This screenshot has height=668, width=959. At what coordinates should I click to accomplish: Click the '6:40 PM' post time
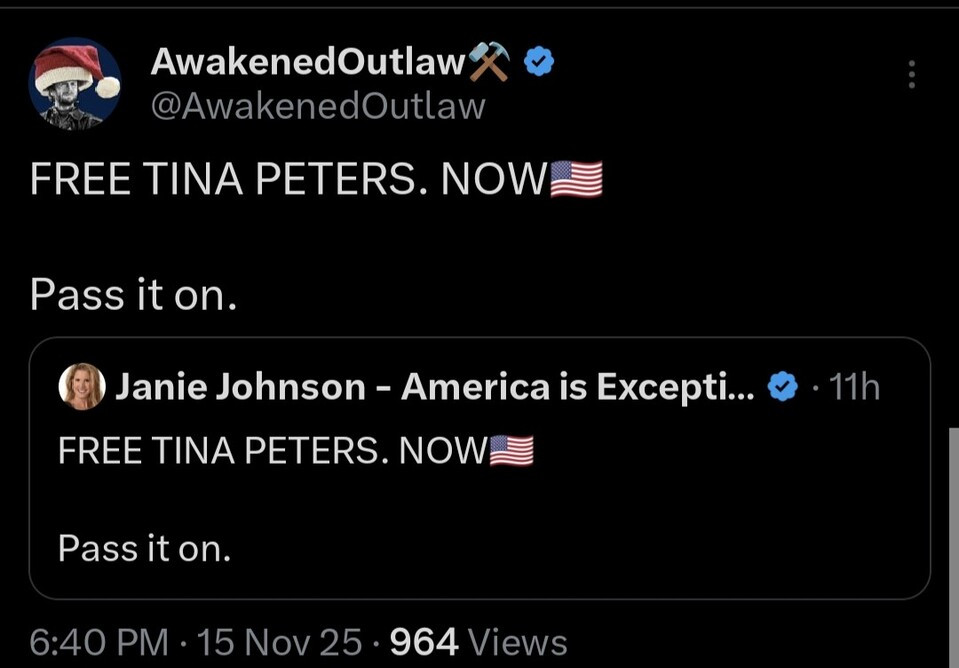98,642
